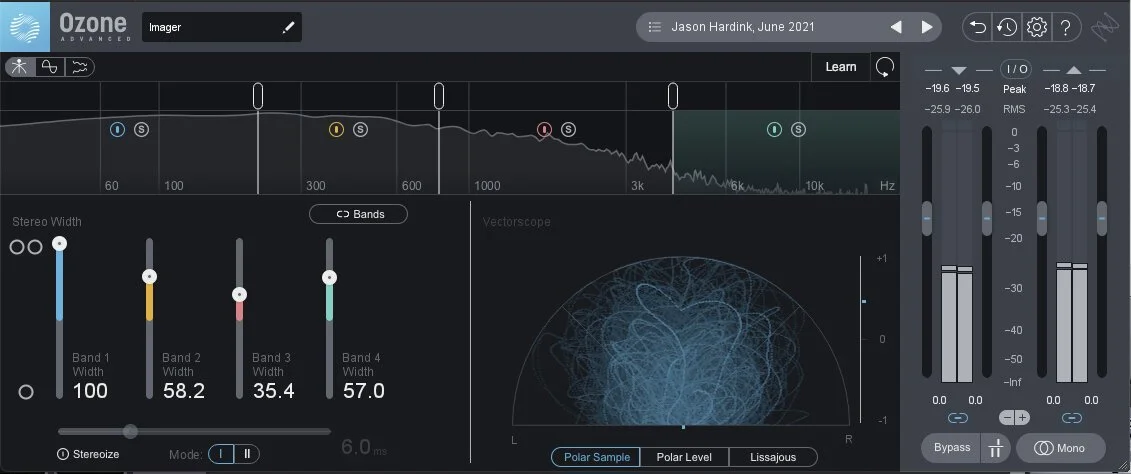Enable Stereoize power toggle
1131x474 pixels.
[63, 455]
